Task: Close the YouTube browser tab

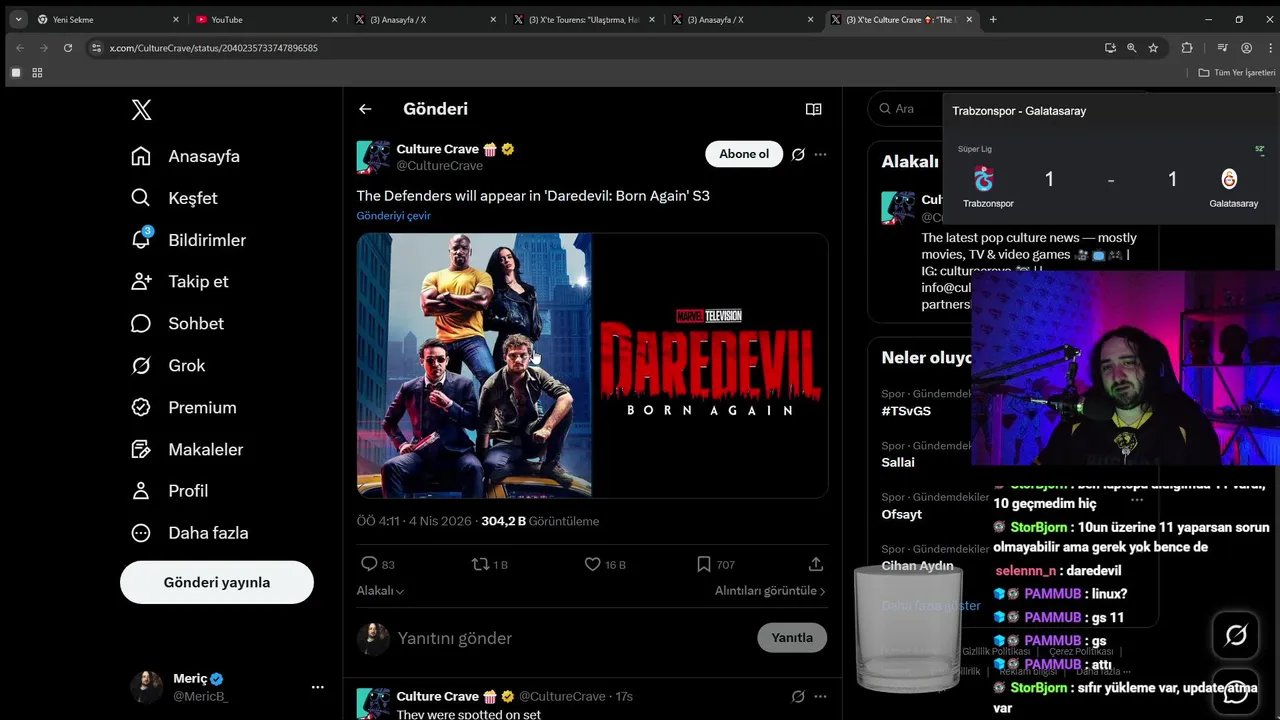Action: [334, 19]
